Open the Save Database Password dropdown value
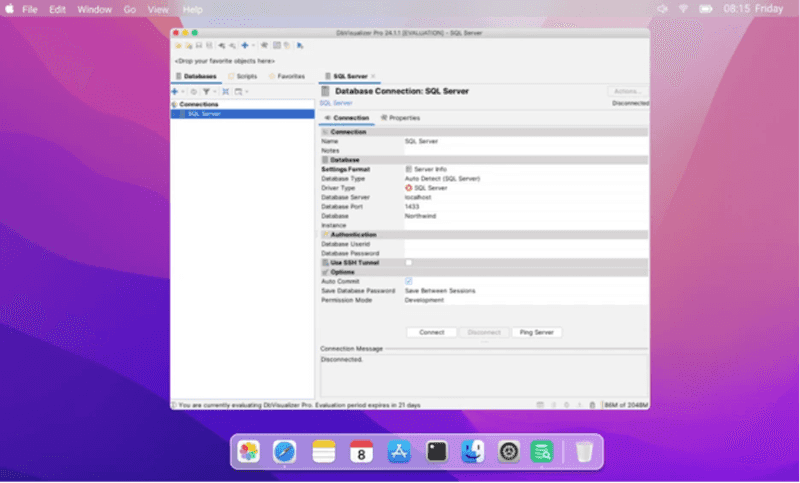Screen dimensions: 800x483 point(526,291)
